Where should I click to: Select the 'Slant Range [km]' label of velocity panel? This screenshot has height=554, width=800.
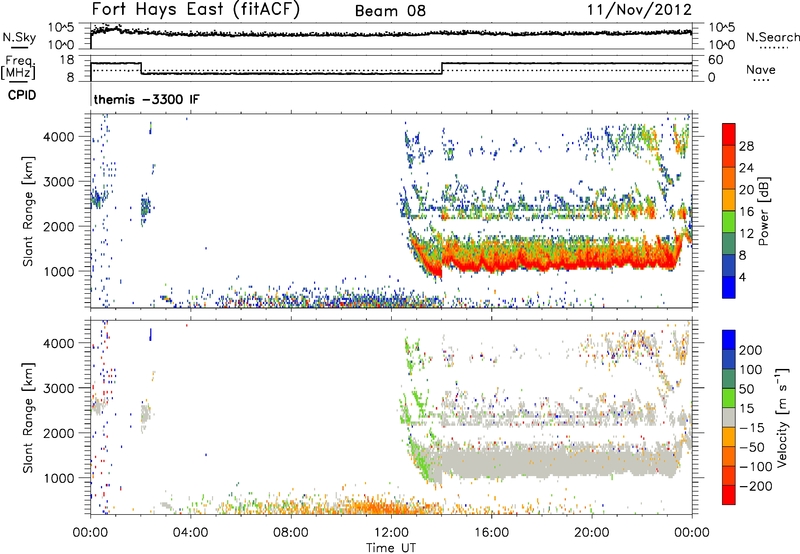[28, 418]
